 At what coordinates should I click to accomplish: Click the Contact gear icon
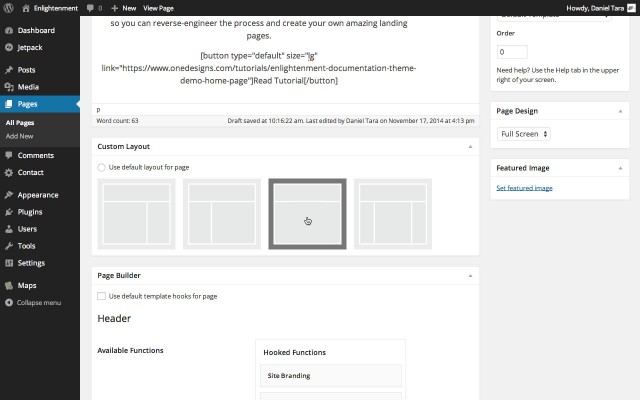click(x=9, y=172)
